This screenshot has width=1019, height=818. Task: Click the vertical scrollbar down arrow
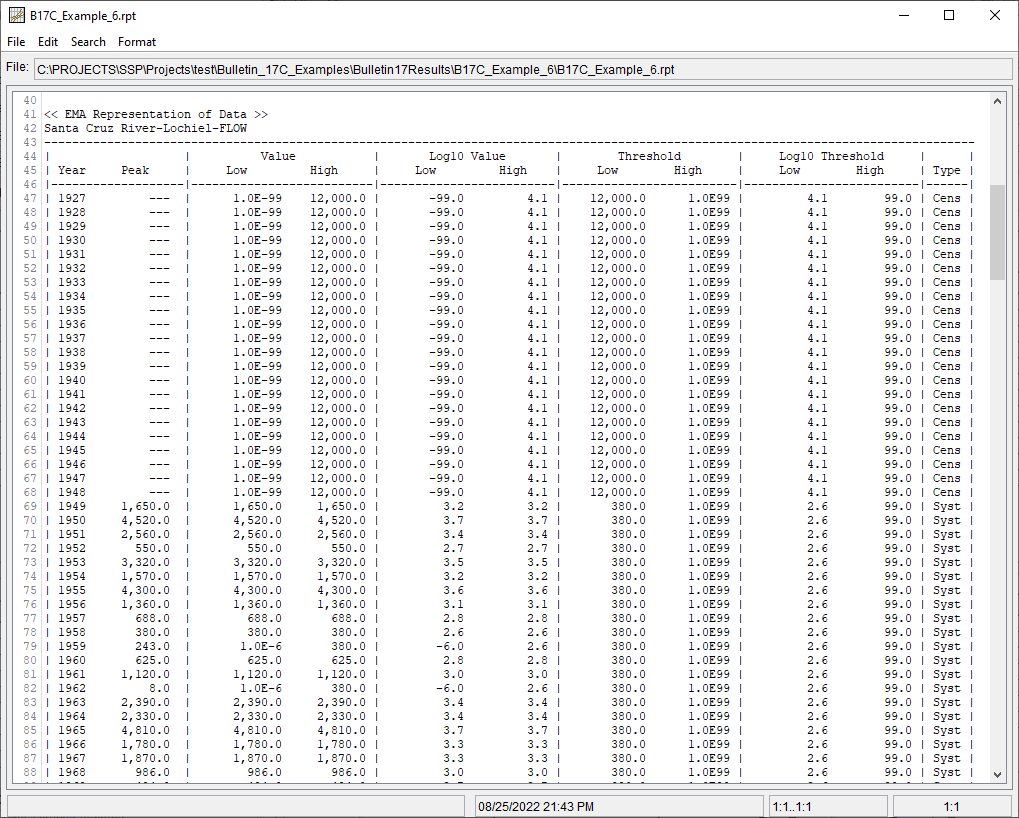[998, 774]
